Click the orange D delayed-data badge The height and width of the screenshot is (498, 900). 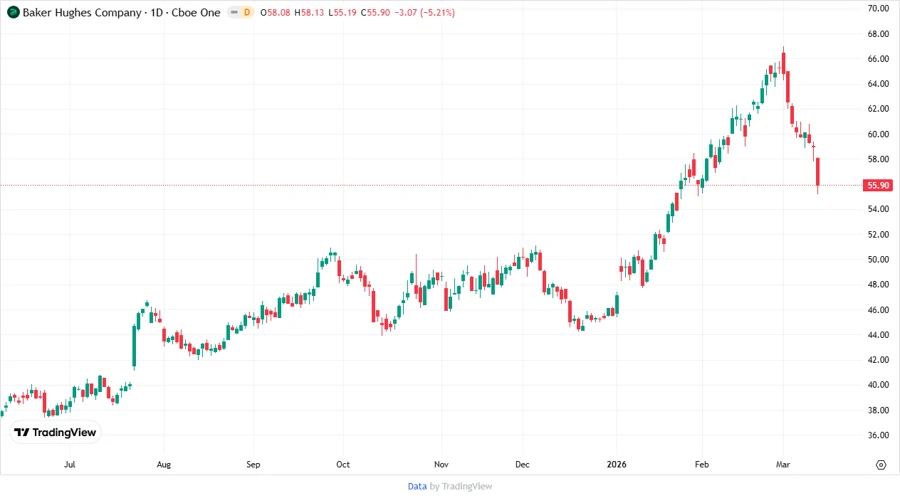247,13
